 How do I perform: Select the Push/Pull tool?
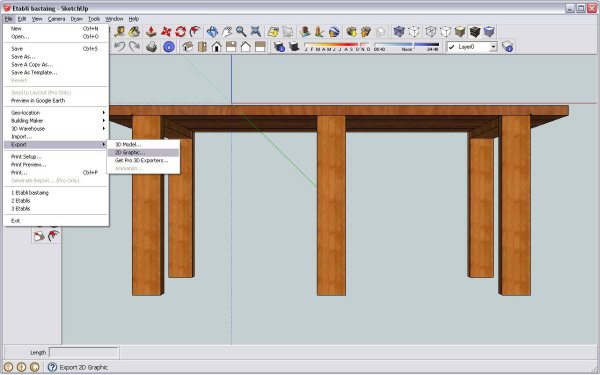click(152, 31)
